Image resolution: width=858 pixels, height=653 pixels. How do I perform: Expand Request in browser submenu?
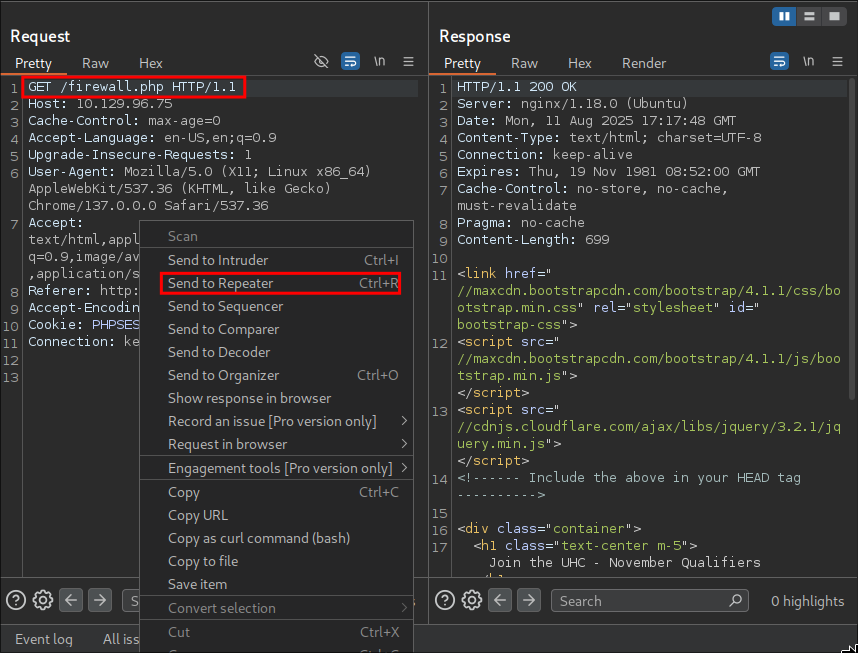tap(276, 444)
